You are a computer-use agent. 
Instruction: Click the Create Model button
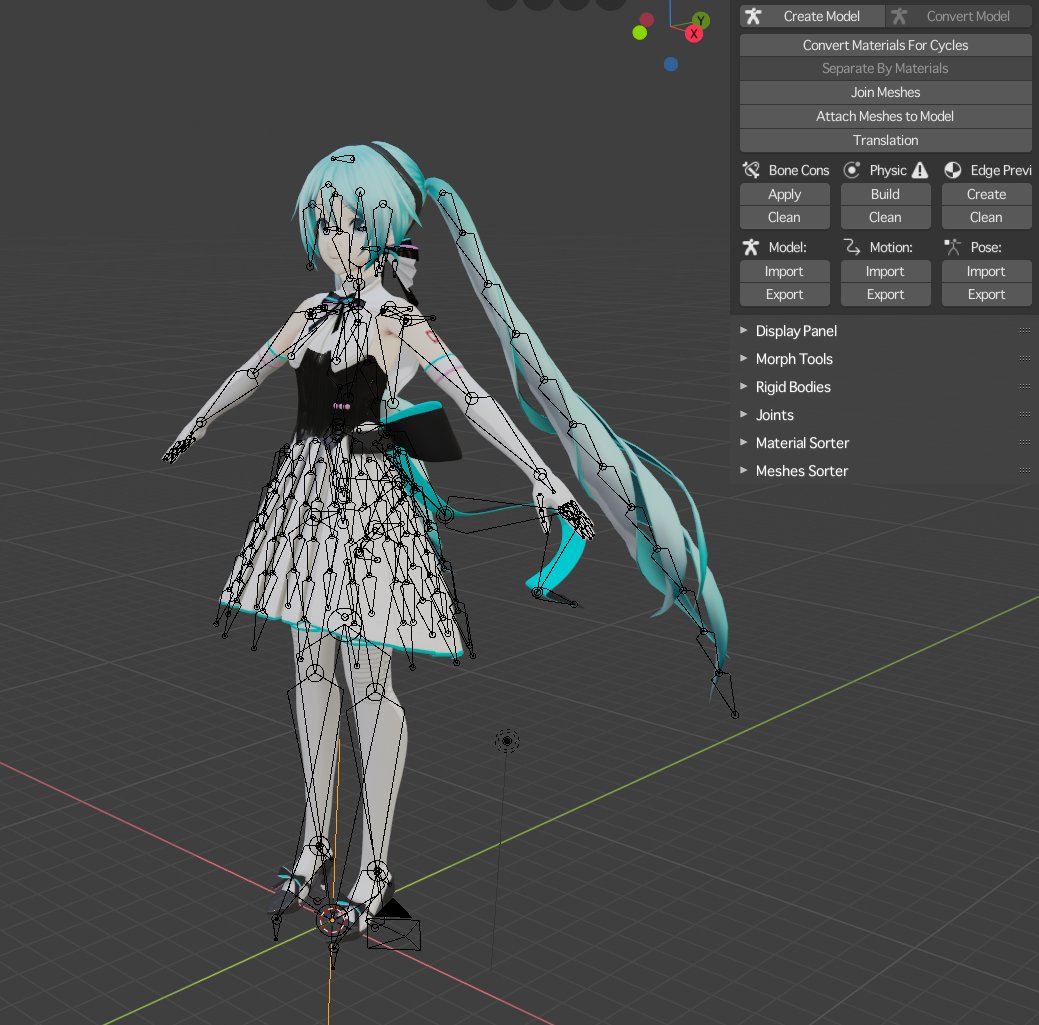click(812, 16)
